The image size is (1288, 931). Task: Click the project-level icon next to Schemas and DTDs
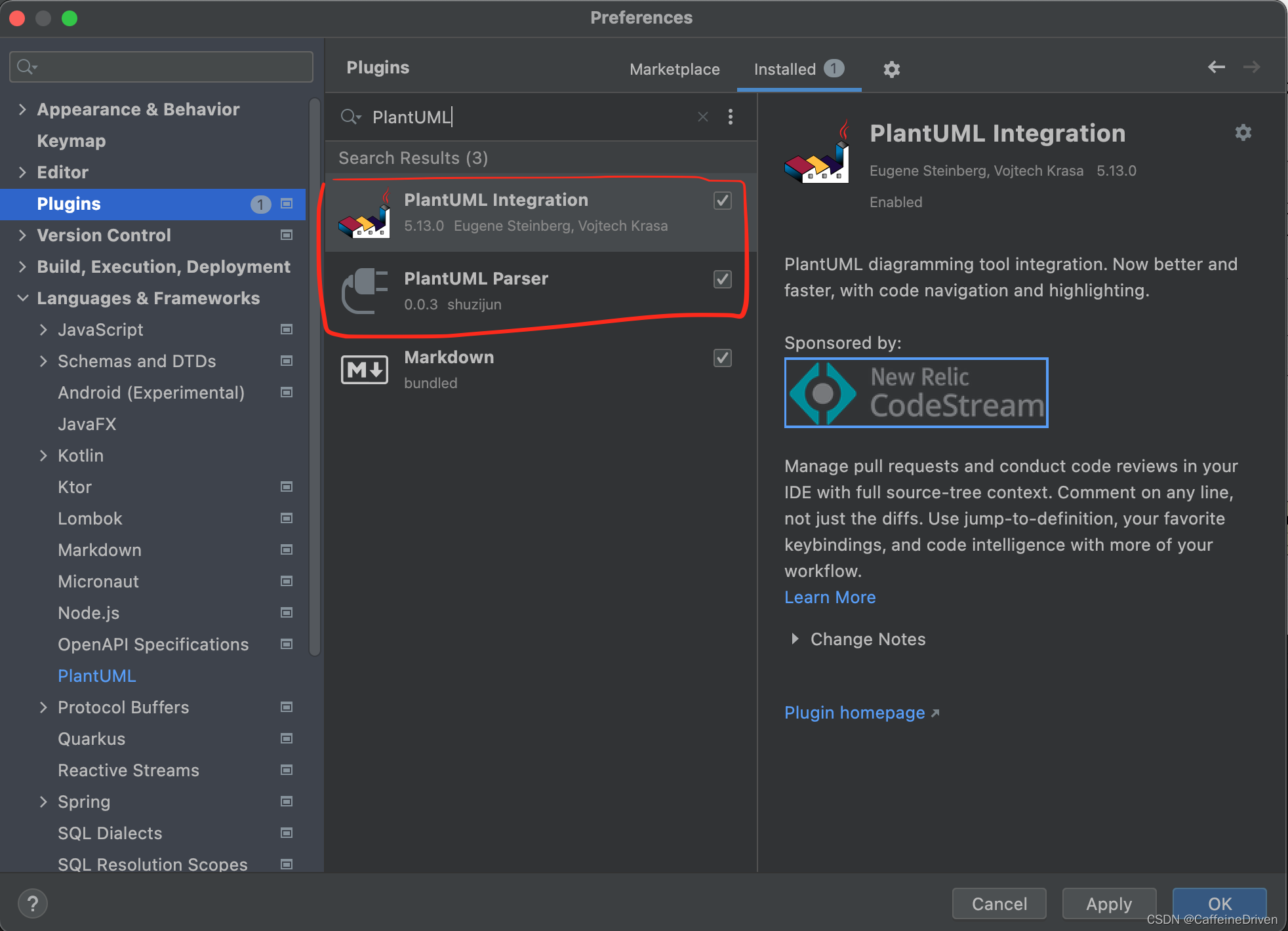(287, 361)
